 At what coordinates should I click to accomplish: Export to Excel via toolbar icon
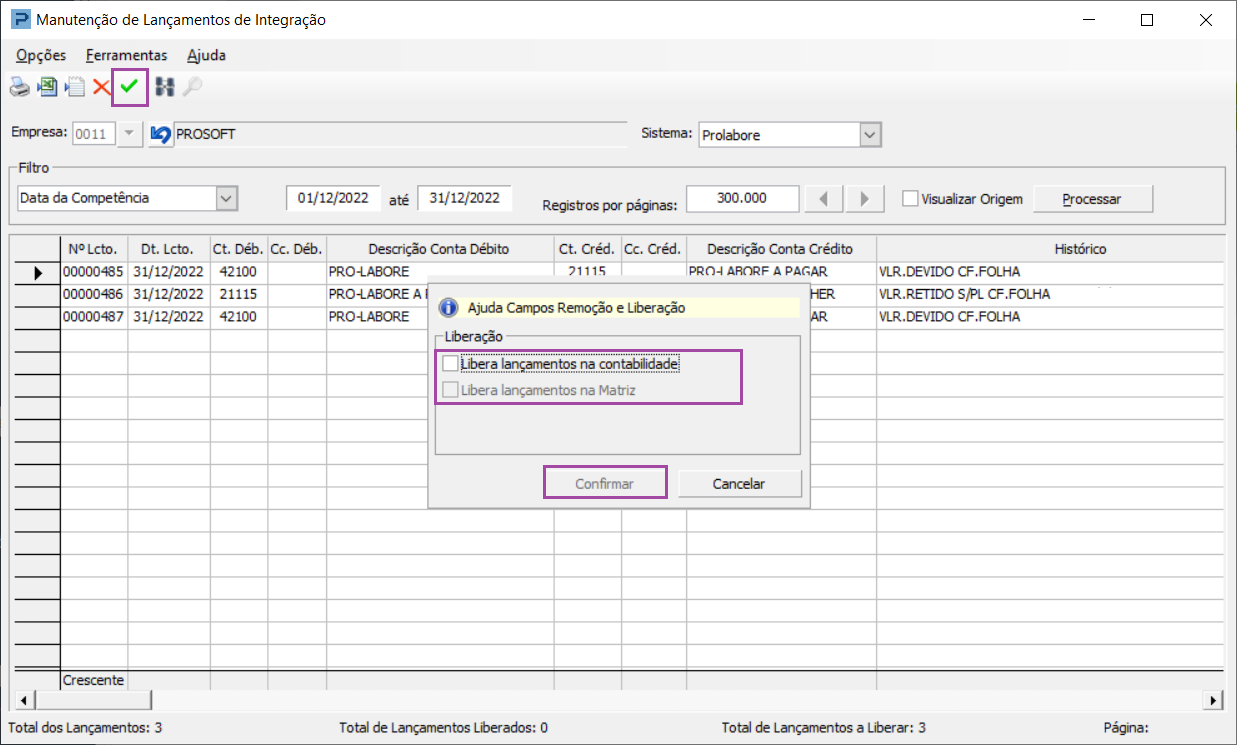47,87
